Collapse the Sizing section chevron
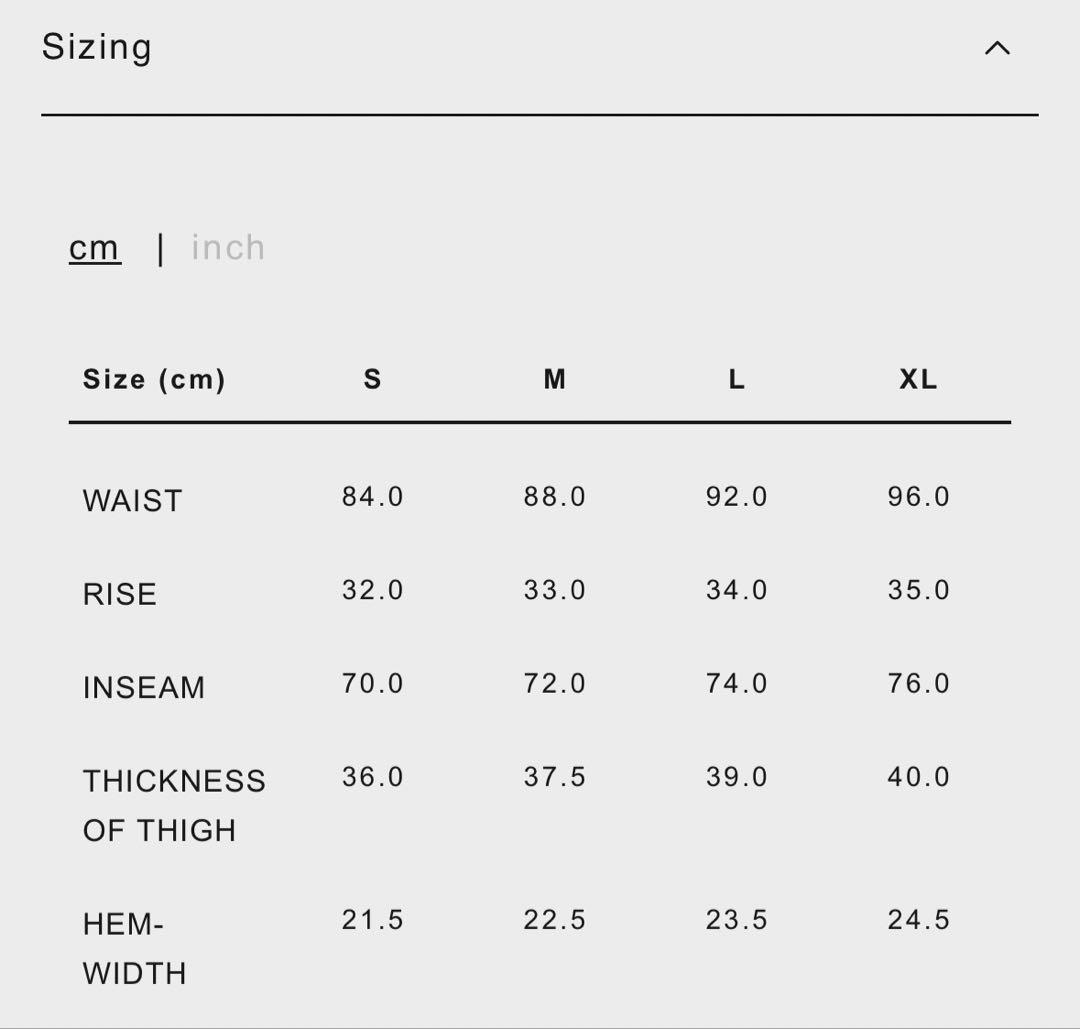 (x=997, y=48)
